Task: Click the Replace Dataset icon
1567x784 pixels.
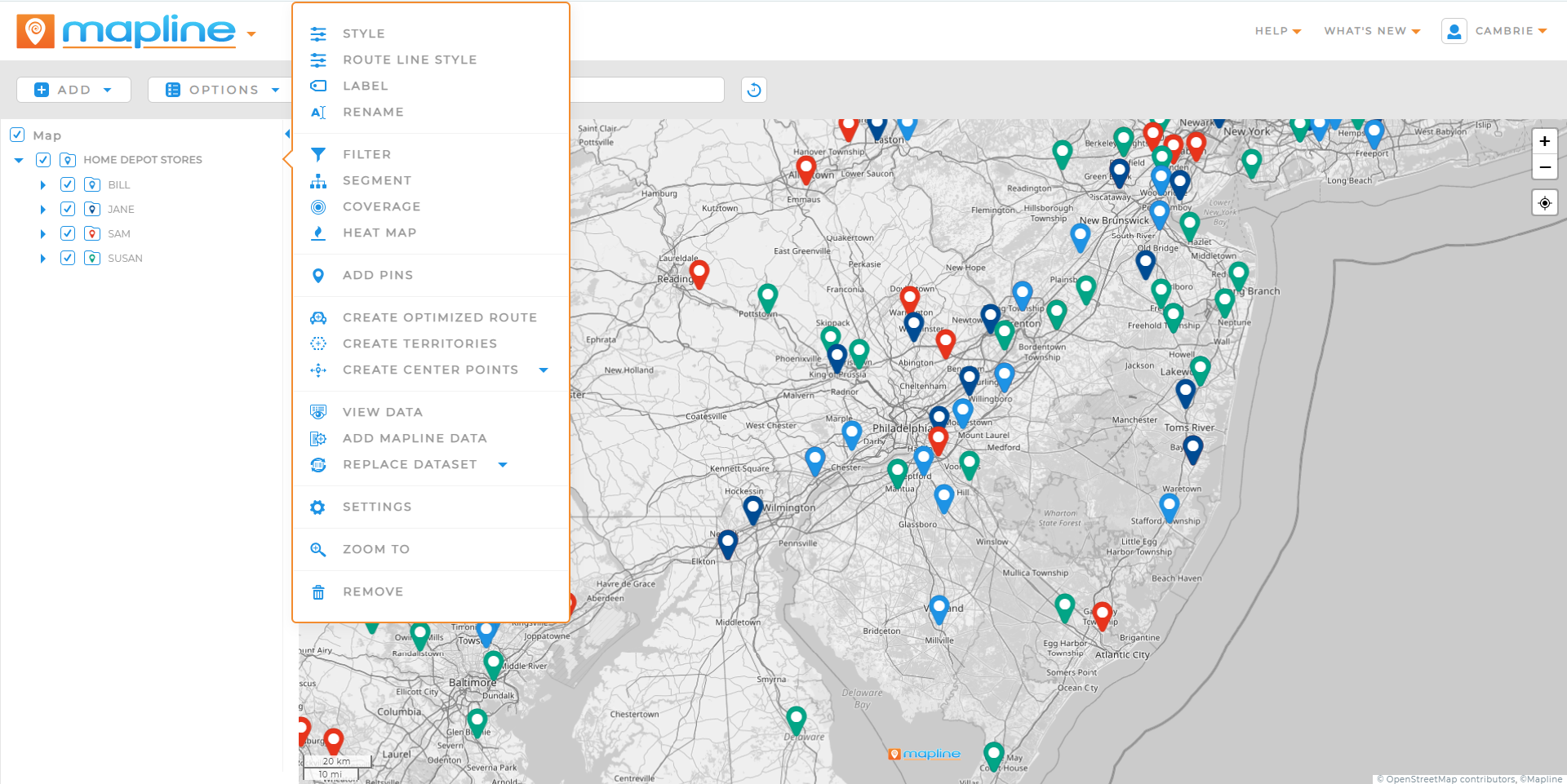Action: tap(318, 464)
